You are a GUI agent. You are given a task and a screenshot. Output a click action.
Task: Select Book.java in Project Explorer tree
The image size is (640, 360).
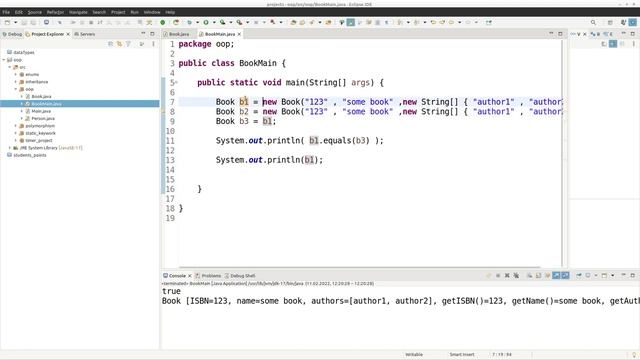pyautogui.click(x=41, y=97)
